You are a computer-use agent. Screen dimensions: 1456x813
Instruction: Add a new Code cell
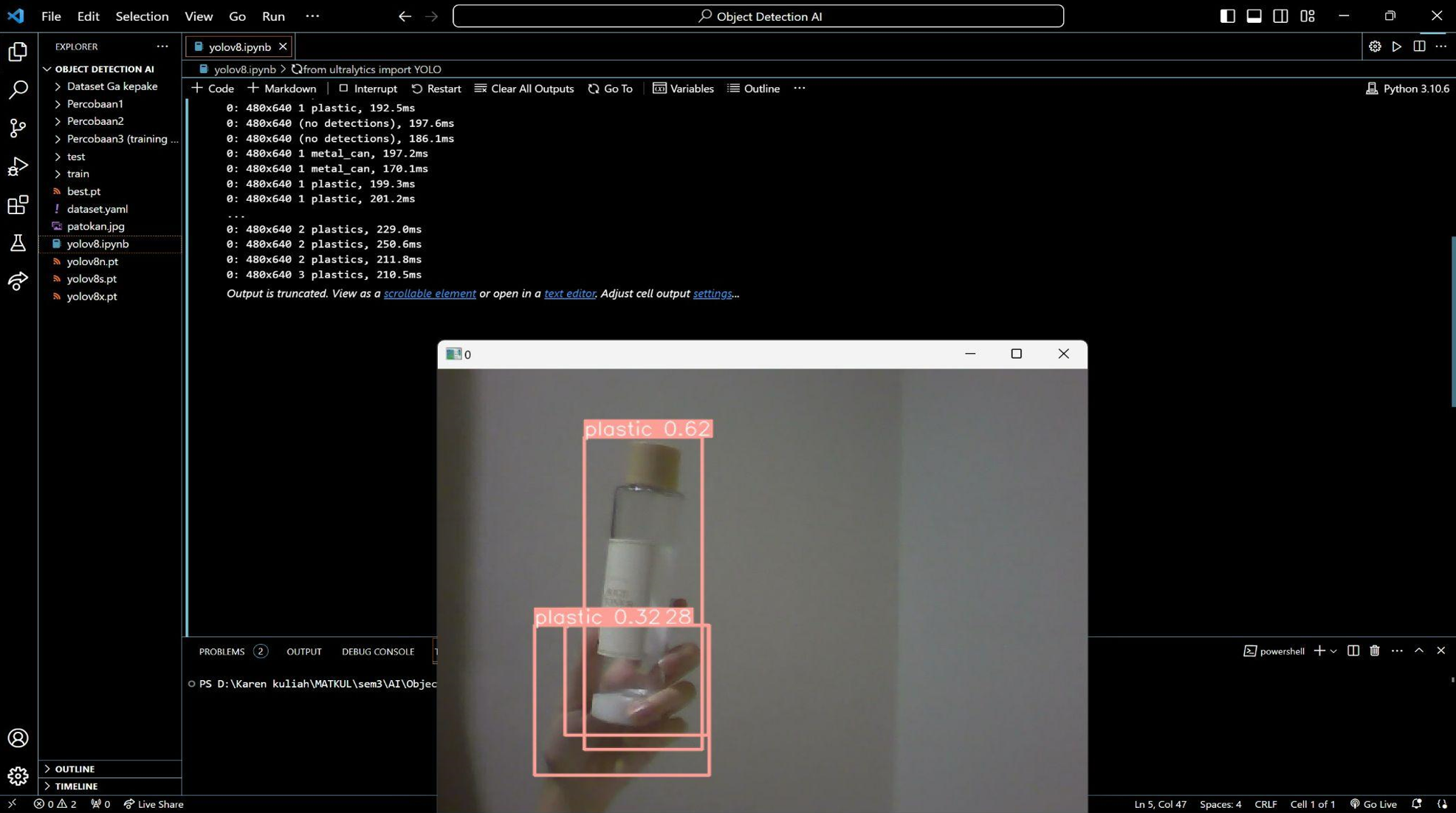pos(213,88)
